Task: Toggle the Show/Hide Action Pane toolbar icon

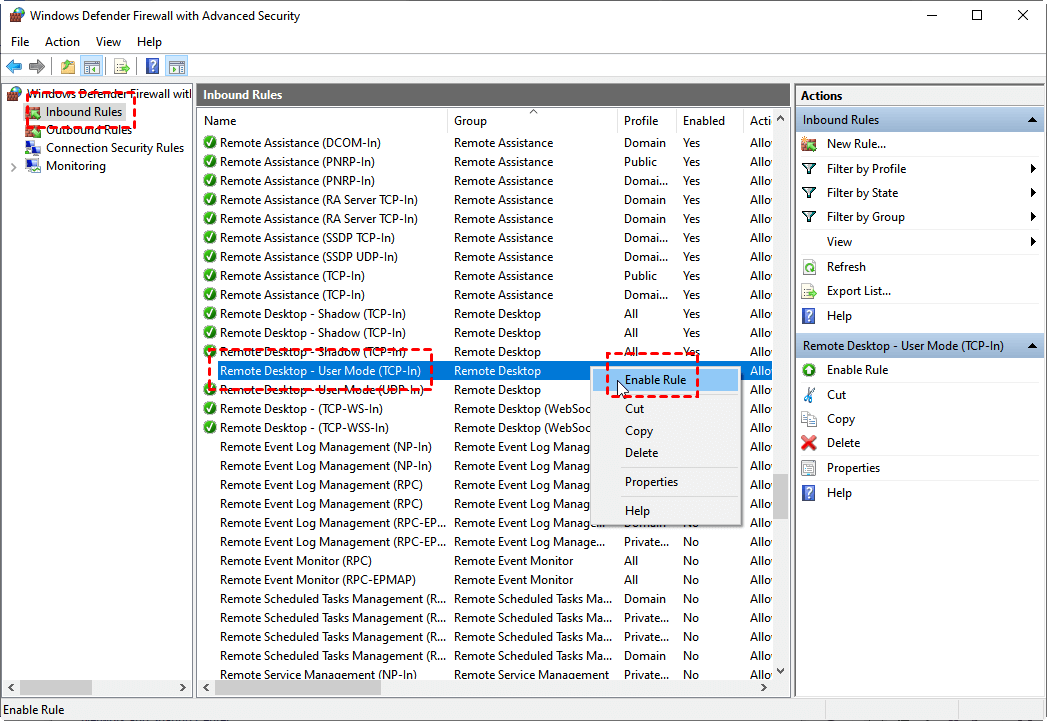Action: [x=177, y=66]
